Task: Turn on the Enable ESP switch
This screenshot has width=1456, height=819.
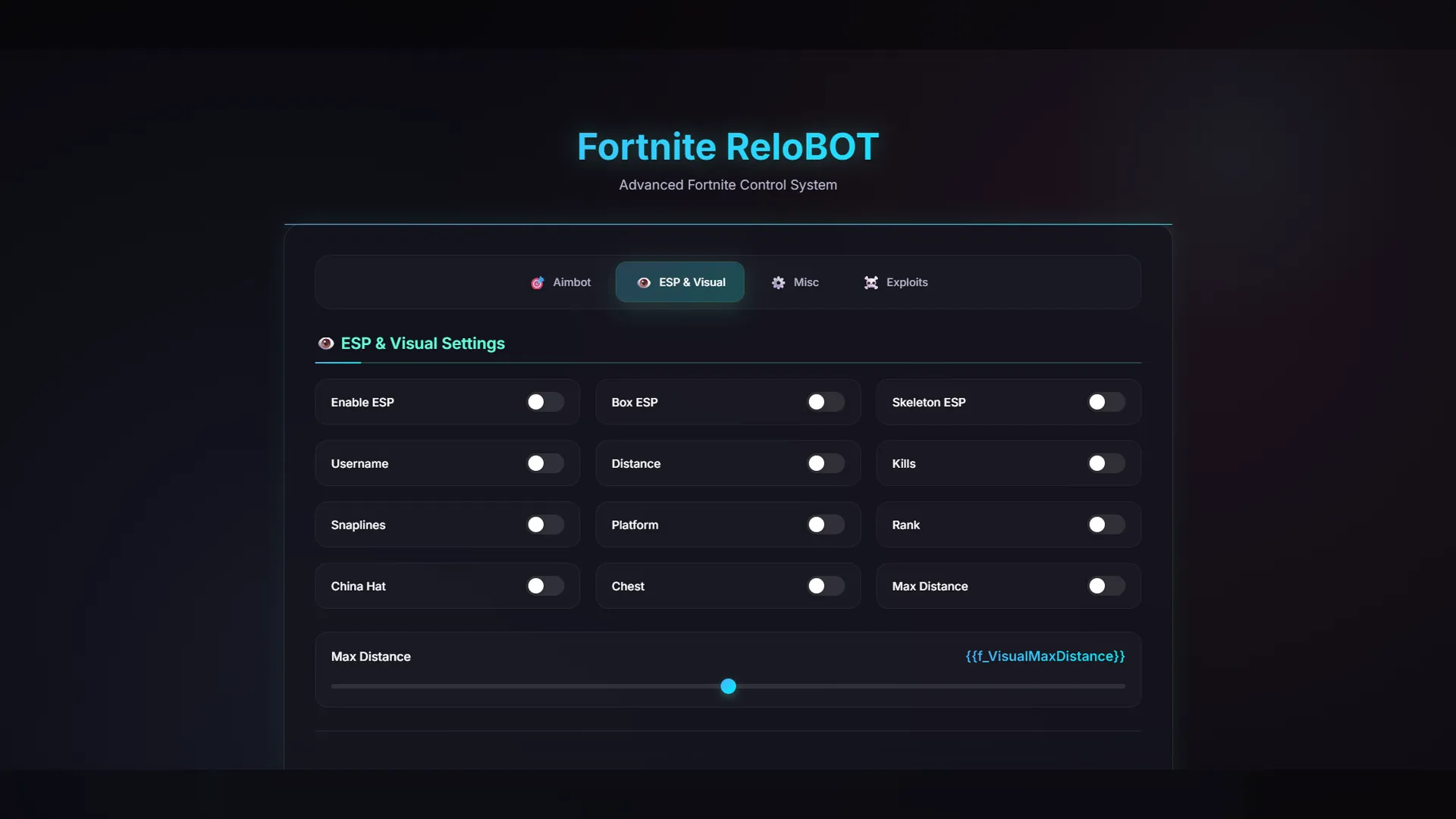Action: (x=545, y=402)
